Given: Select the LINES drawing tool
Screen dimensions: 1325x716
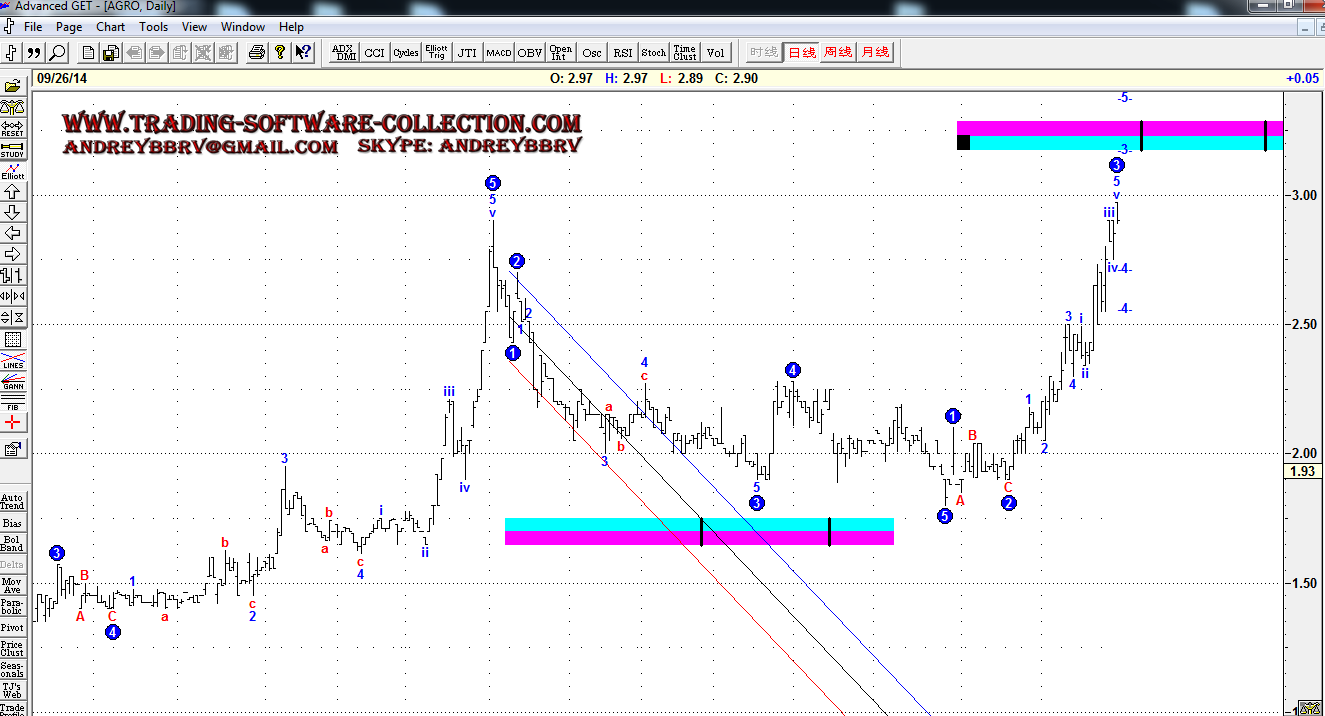Looking at the screenshot, I should [12, 361].
